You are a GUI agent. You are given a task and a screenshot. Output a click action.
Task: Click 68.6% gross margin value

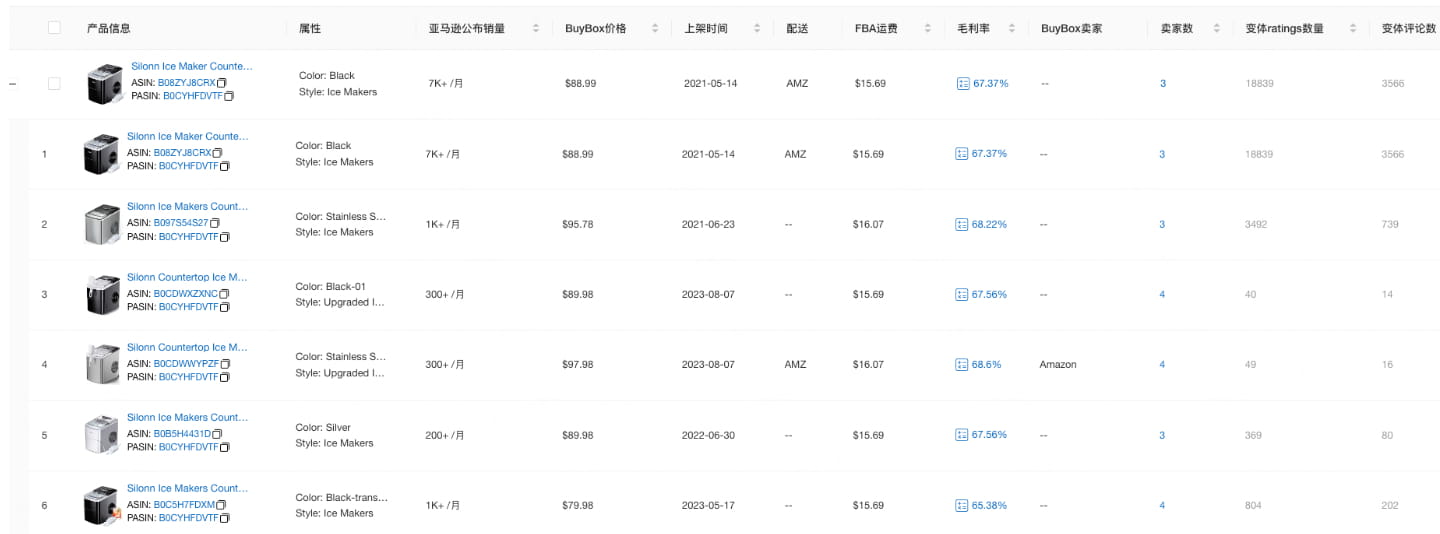pyautogui.click(x=986, y=365)
